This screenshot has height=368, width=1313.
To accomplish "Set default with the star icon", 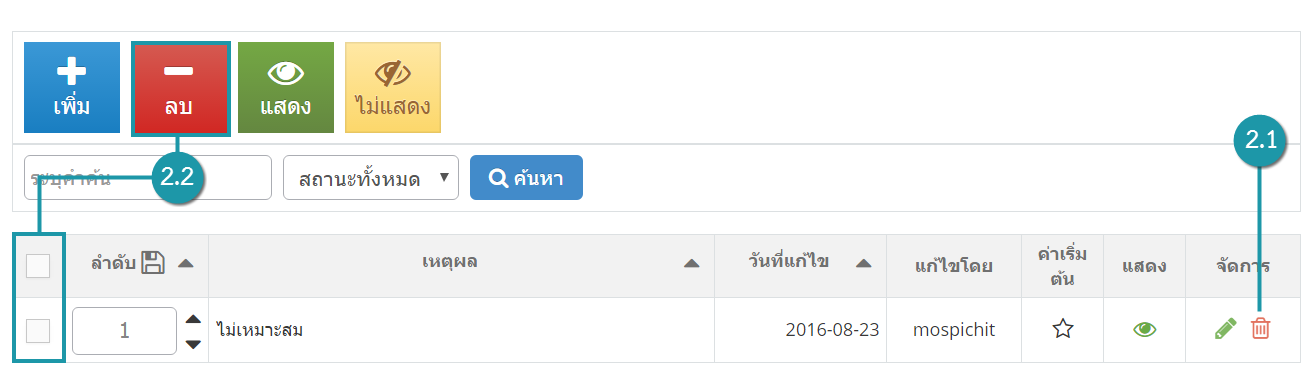I will (1063, 329).
